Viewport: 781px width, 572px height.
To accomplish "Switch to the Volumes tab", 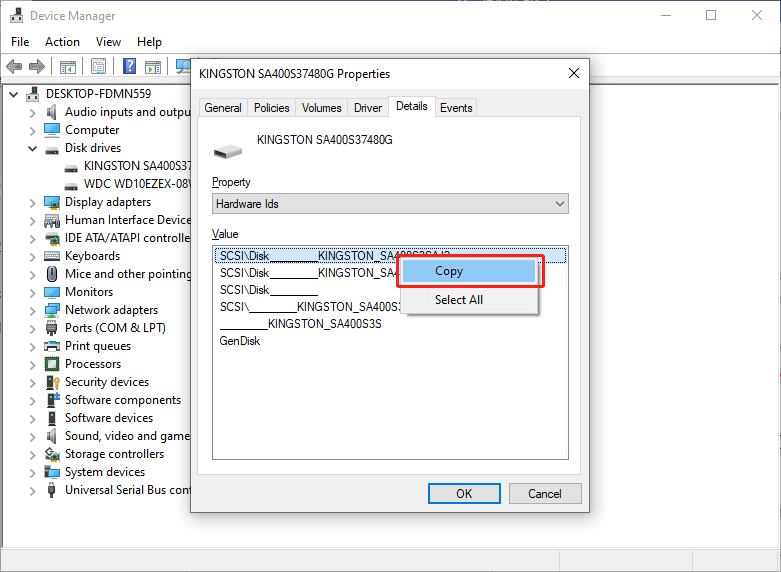I will [321, 108].
